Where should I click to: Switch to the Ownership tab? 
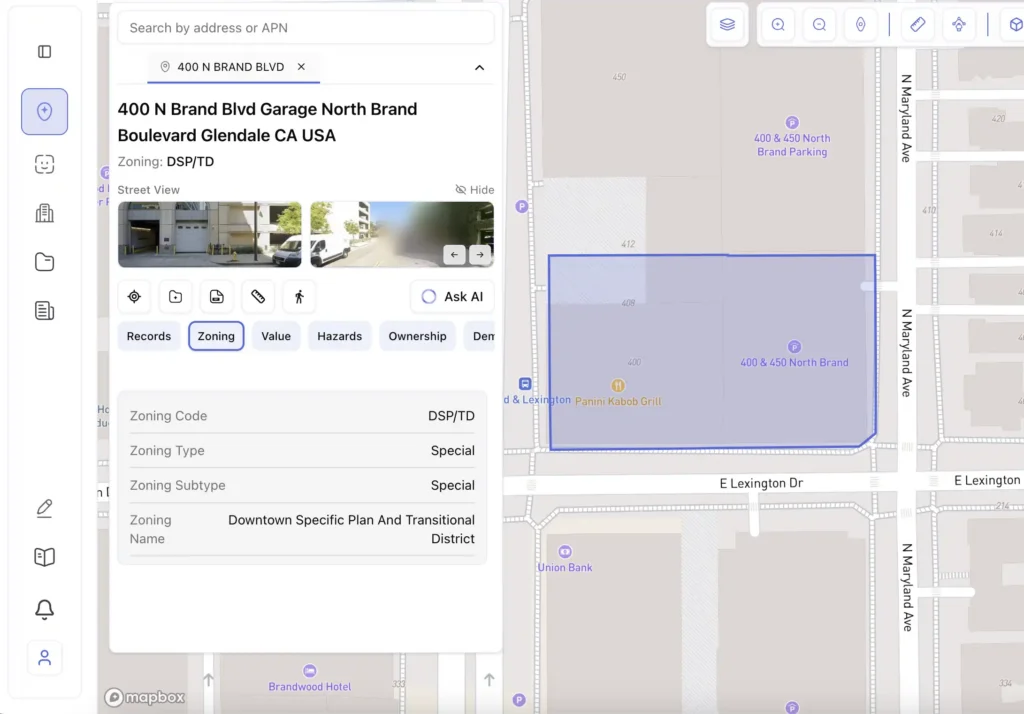coord(417,336)
